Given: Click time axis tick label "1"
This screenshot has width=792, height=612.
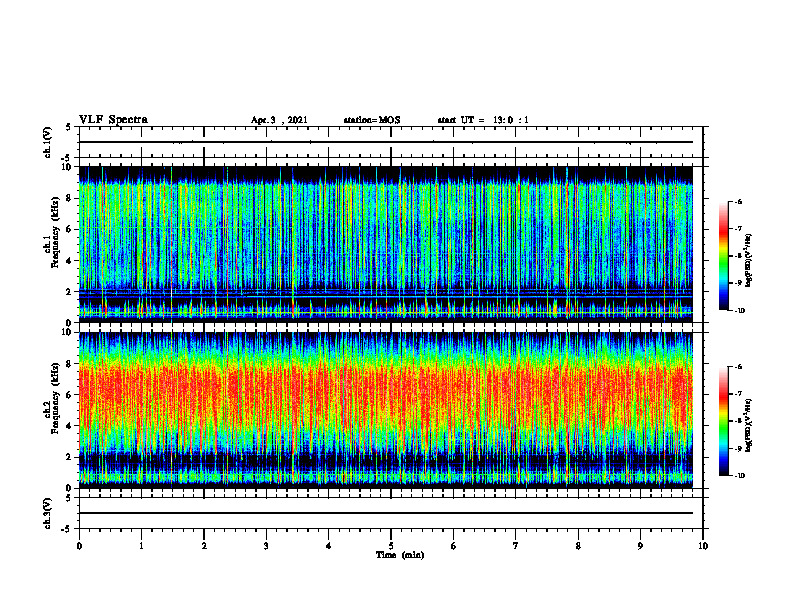Looking at the screenshot, I should [141, 546].
